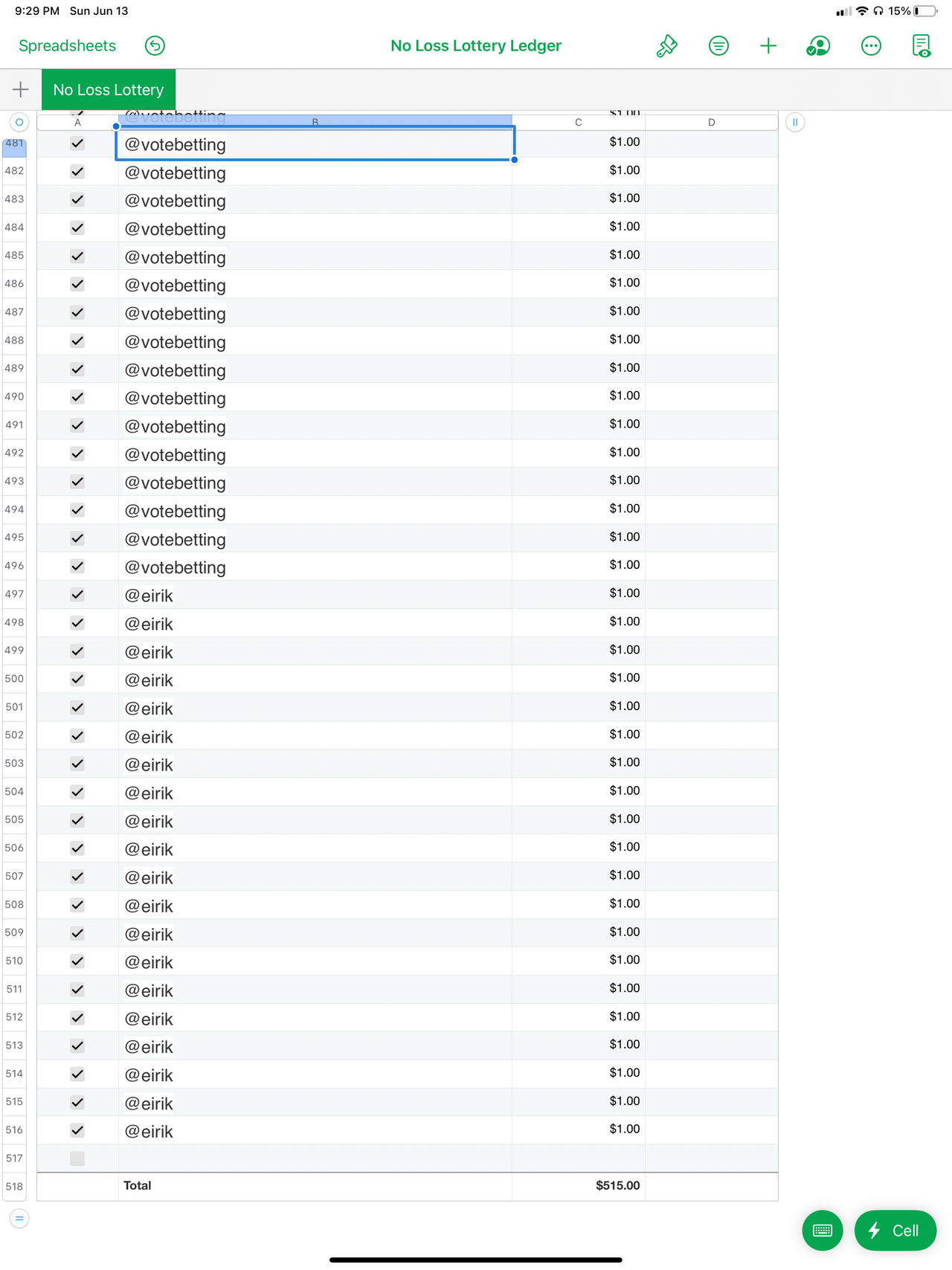
Task: Select the @eirik cell in row 497
Action: pyautogui.click(x=315, y=595)
